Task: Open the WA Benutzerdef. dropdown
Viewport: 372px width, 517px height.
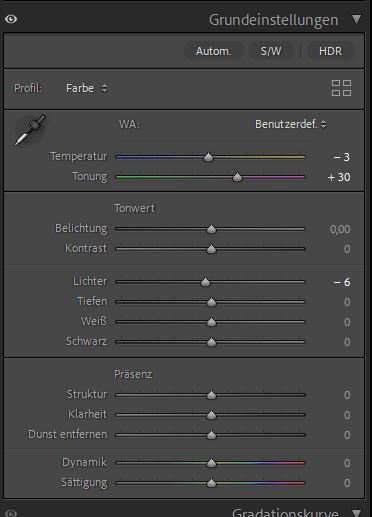Action: (291, 124)
